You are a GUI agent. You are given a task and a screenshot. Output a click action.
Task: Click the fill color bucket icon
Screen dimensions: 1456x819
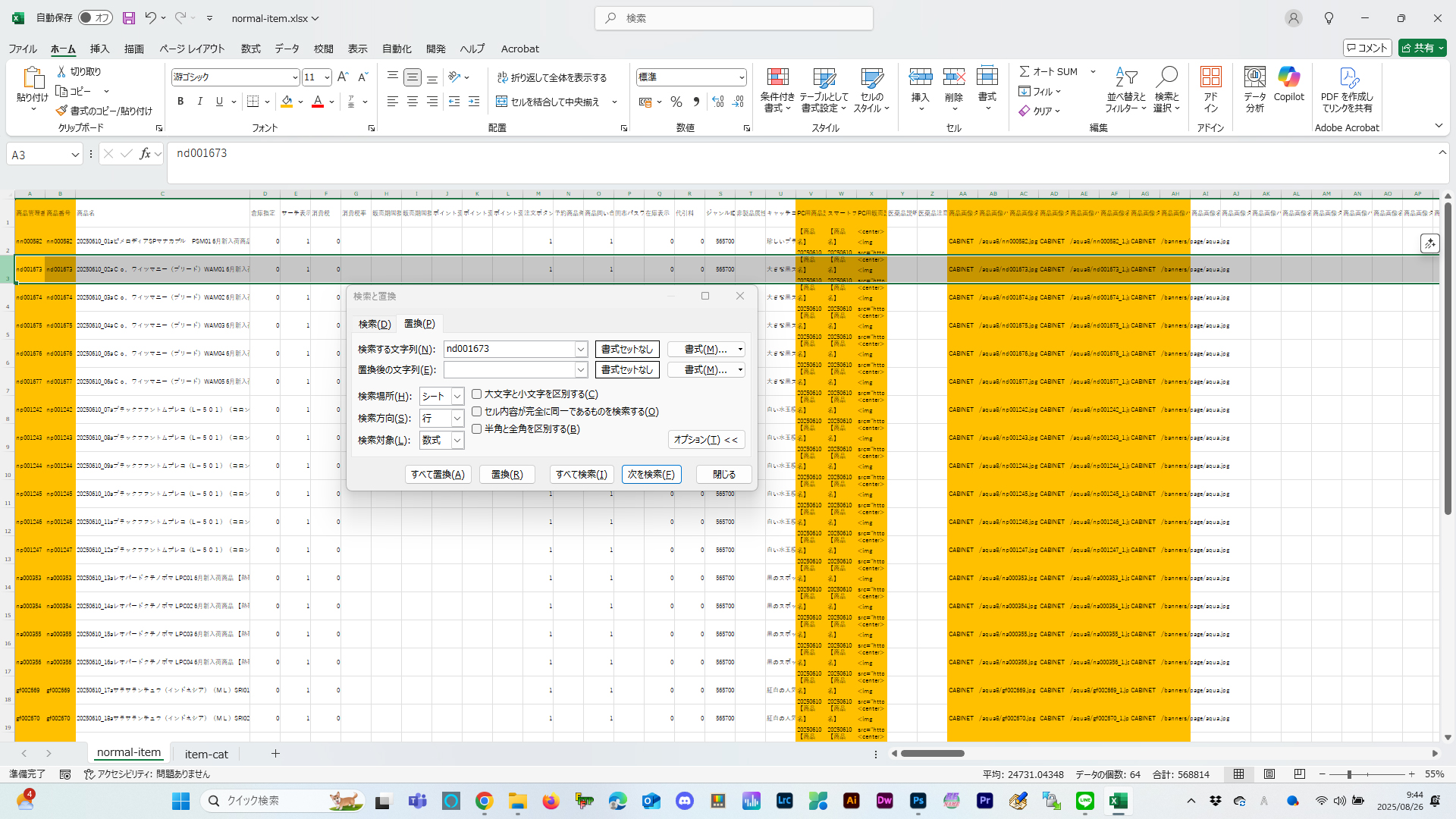[x=287, y=102]
